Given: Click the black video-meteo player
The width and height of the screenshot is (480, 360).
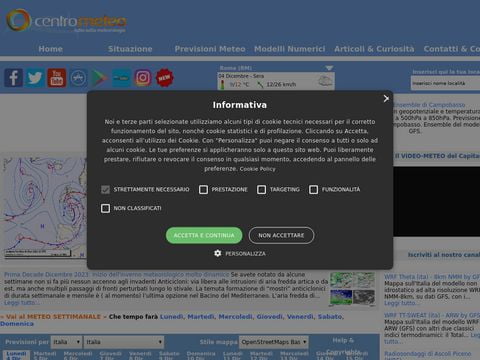Looking at the screenshot, I should pyautogui.click(x=437, y=201).
